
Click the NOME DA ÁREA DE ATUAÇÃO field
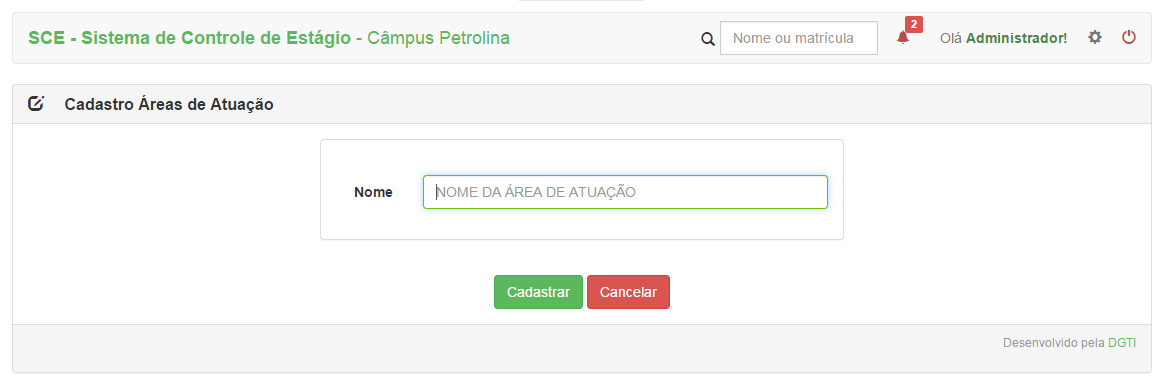(x=625, y=192)
